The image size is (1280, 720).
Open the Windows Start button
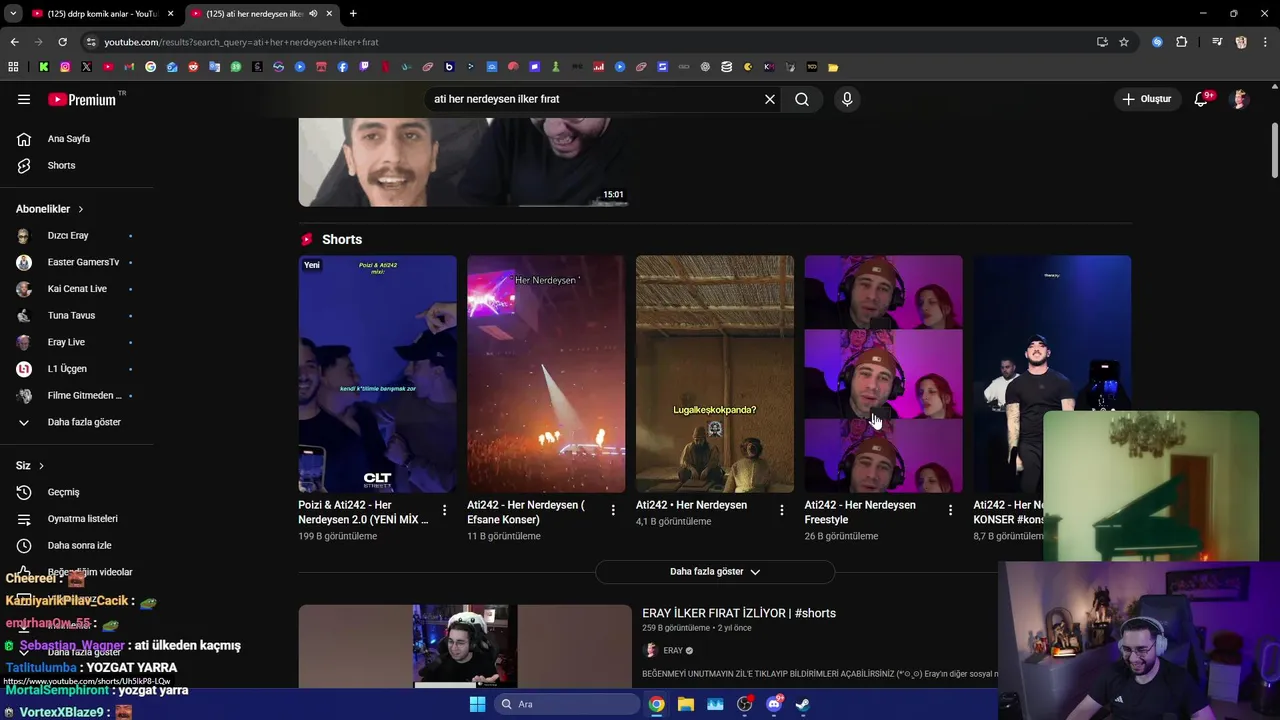click(477, 704)
